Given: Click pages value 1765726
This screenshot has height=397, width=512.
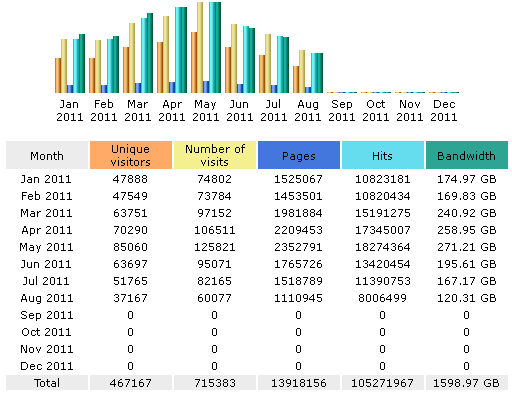Looking at the screenshot, I should tap(298, 264).
